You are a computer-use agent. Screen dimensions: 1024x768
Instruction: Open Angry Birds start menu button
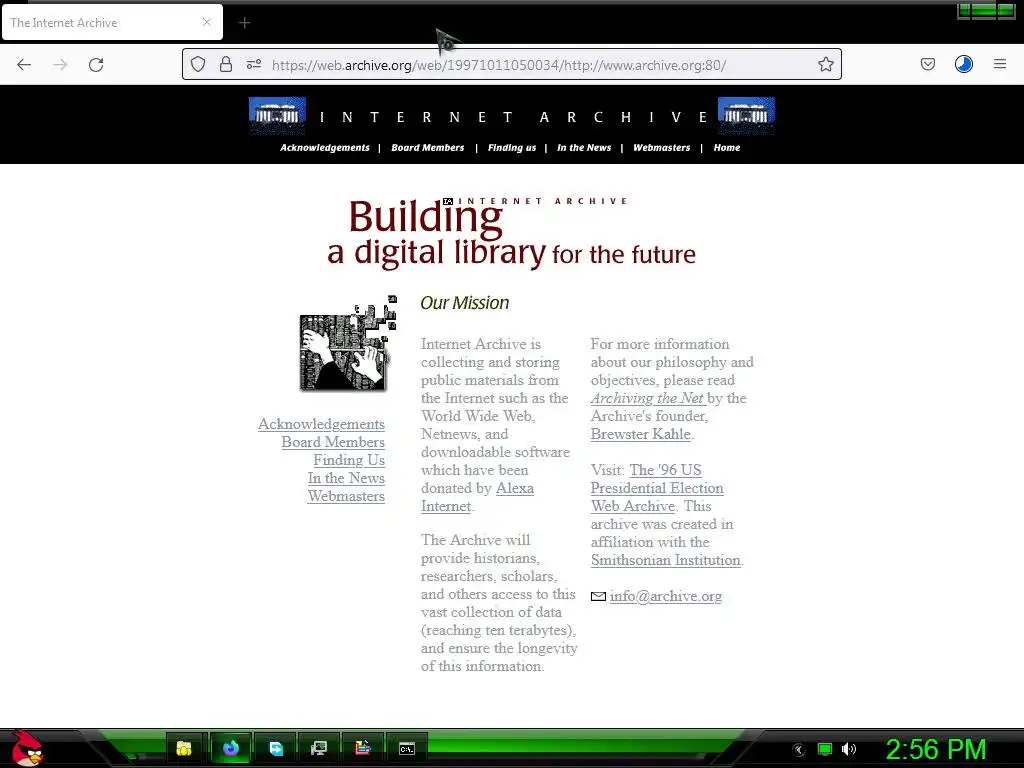(26, 748)
